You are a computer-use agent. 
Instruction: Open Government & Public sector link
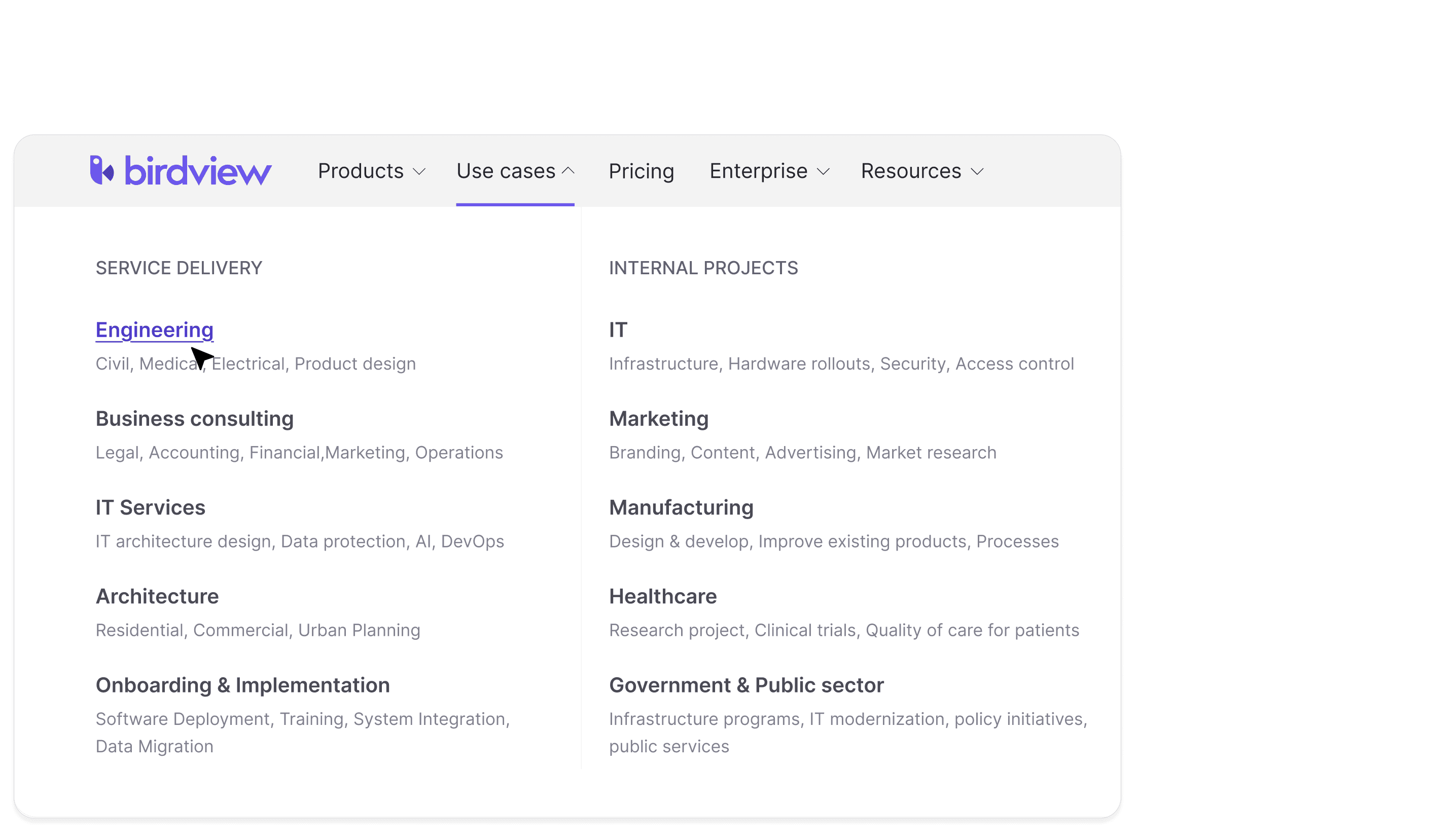coord(745,685)
